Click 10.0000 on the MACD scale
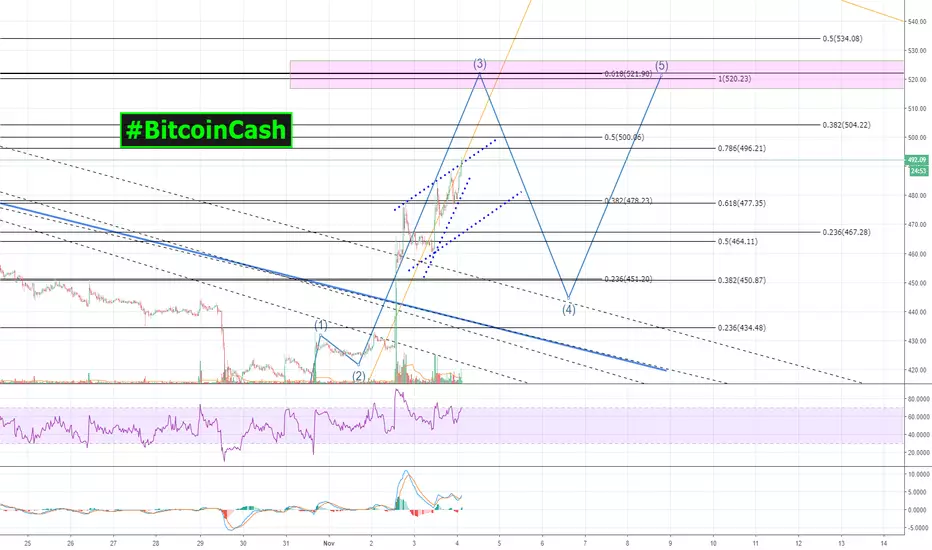Screen dimensions: 932x550 pos(918,474)
